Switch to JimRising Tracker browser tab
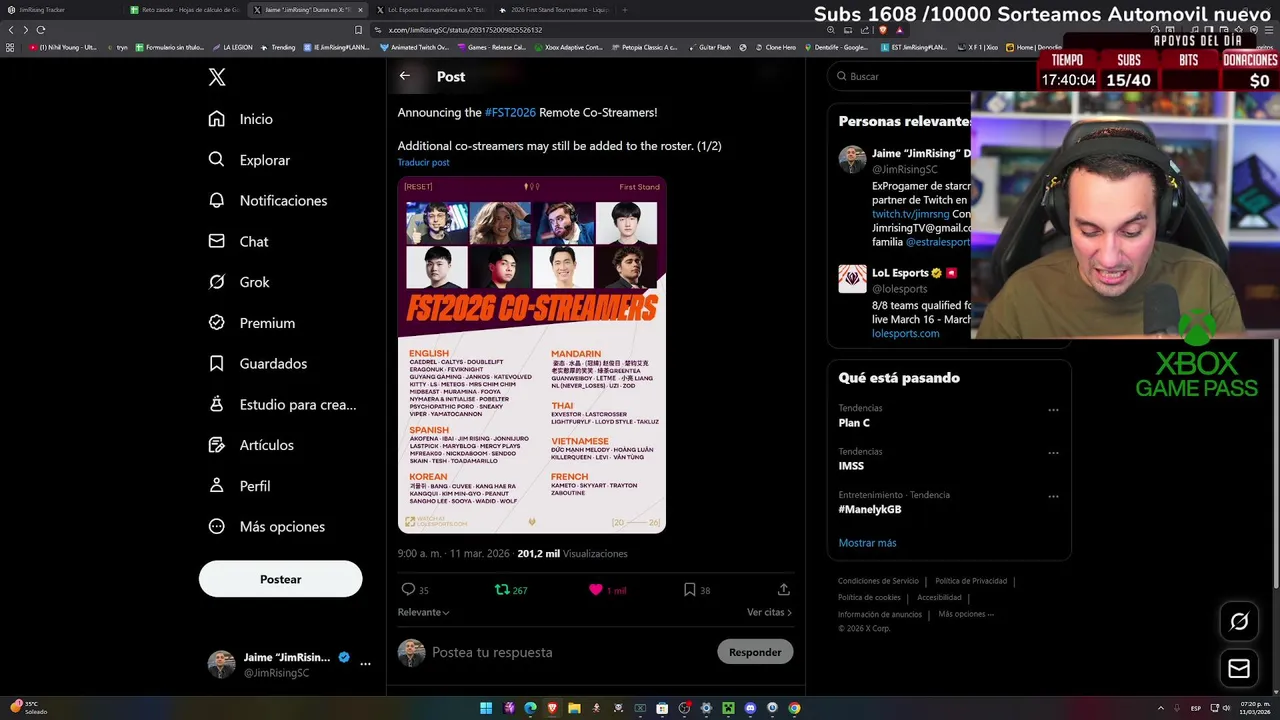The height and width of the screenshot is (720, 1280). 60,10
